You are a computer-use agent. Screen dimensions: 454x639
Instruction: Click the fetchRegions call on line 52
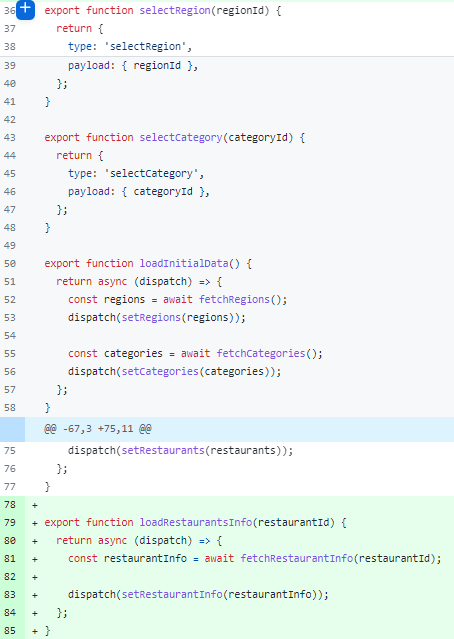pos(234,300)
